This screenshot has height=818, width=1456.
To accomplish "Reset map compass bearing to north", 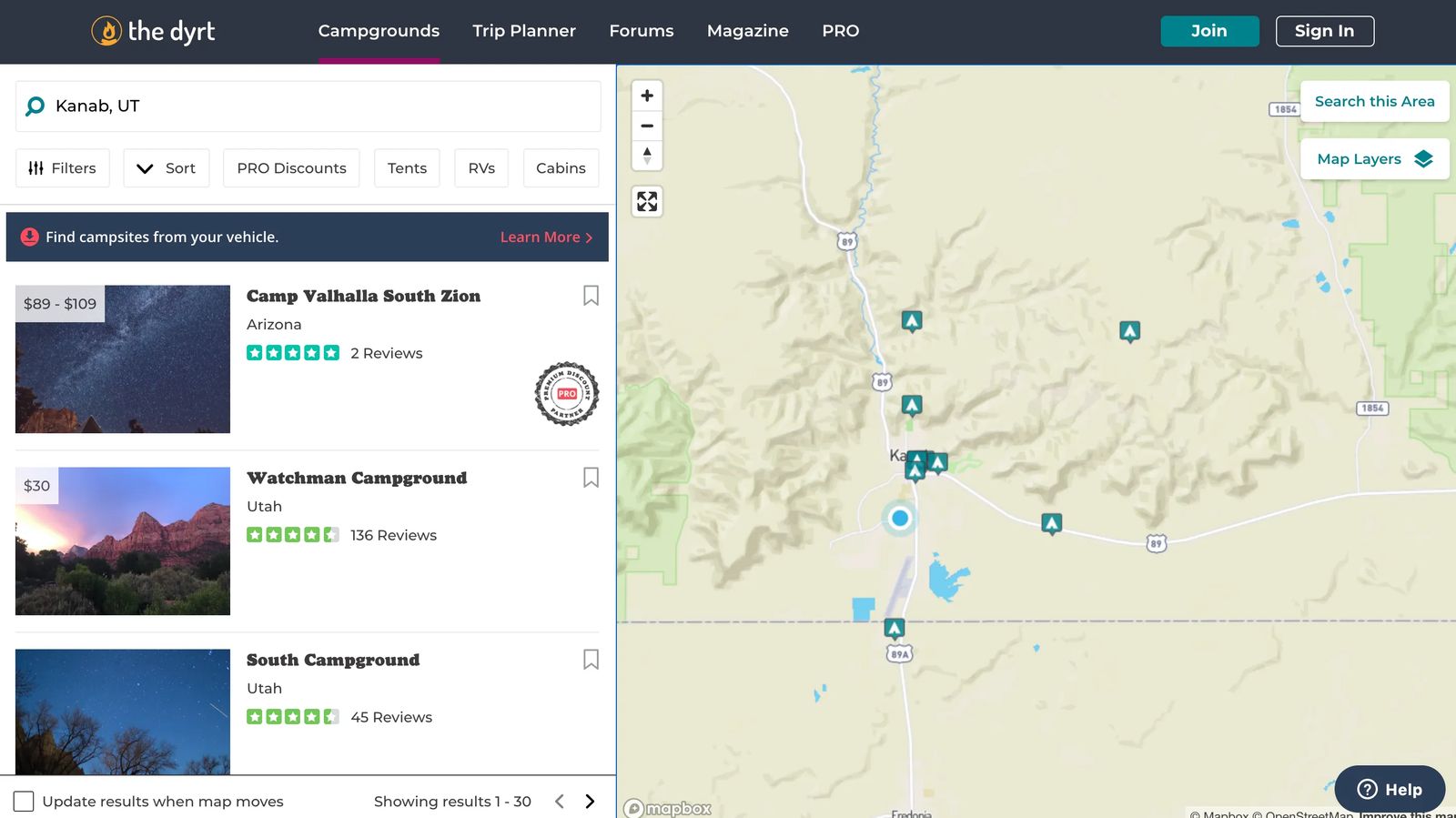I will pyautogui.click(x=647, y=156).
